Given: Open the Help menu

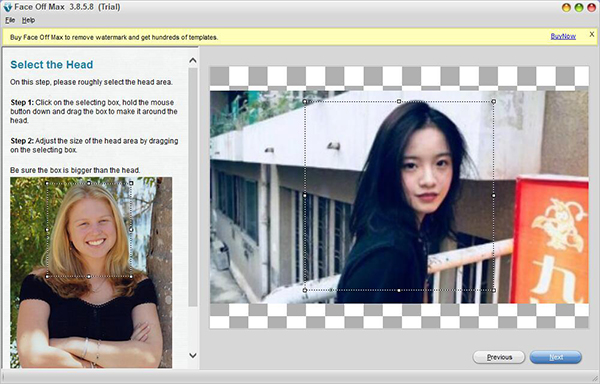Looking at the screenshot, I should [28, 20].
